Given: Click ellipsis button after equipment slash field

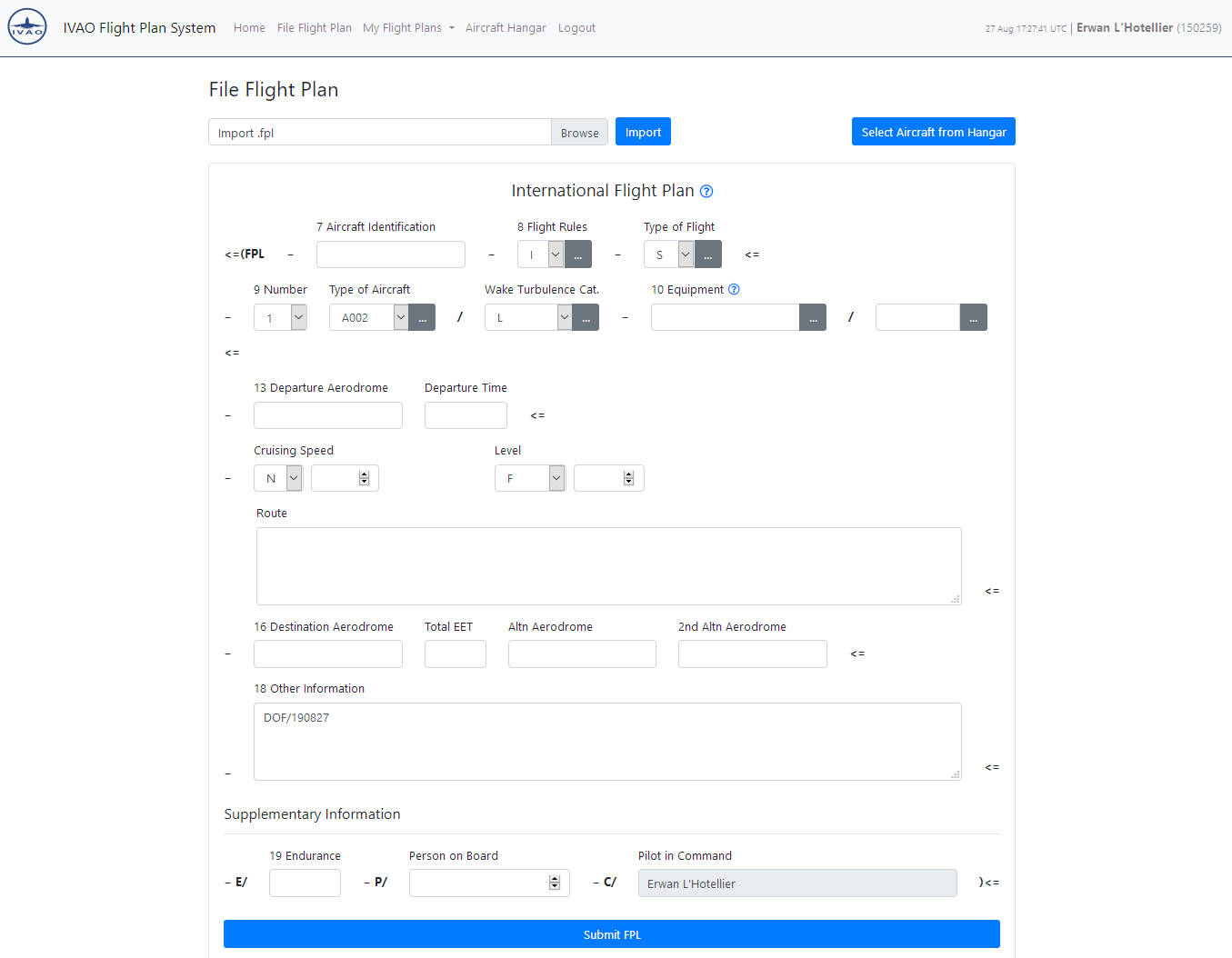Looking at the screenshot, I should pos(973,318).
